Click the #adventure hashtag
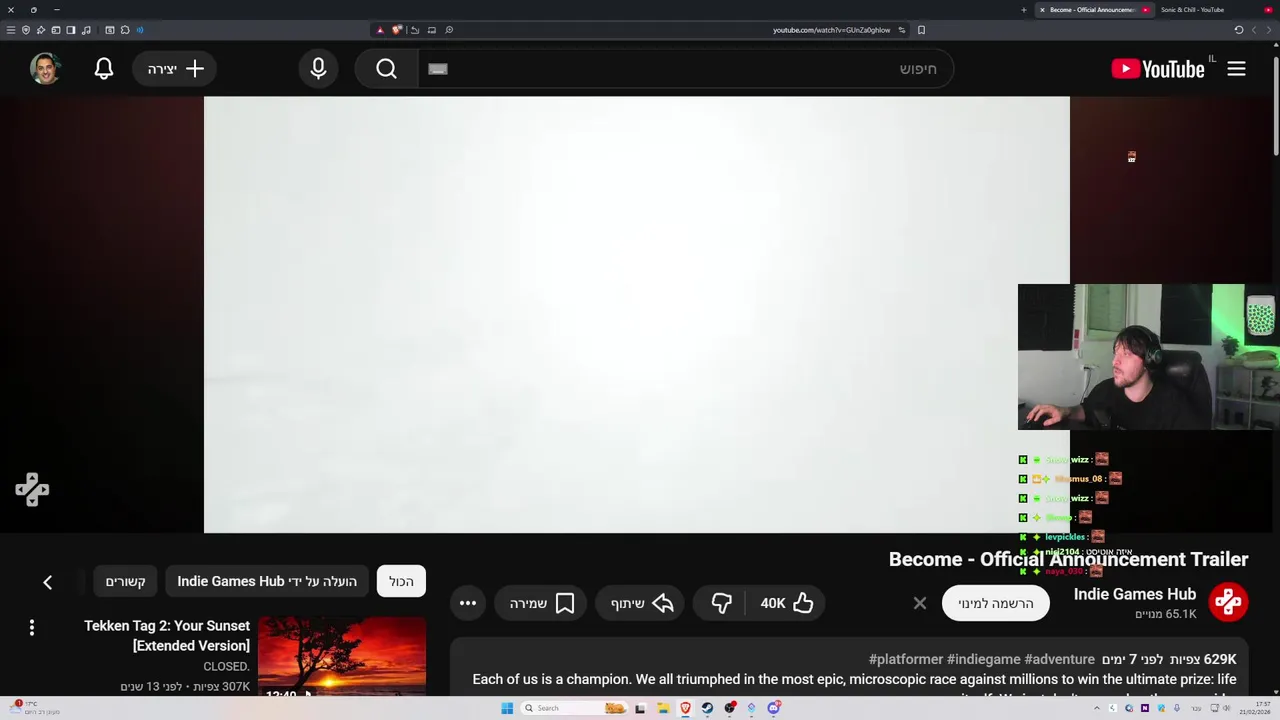The image size is (1280, 720). pyautogui.click(x=1059, y=659)
